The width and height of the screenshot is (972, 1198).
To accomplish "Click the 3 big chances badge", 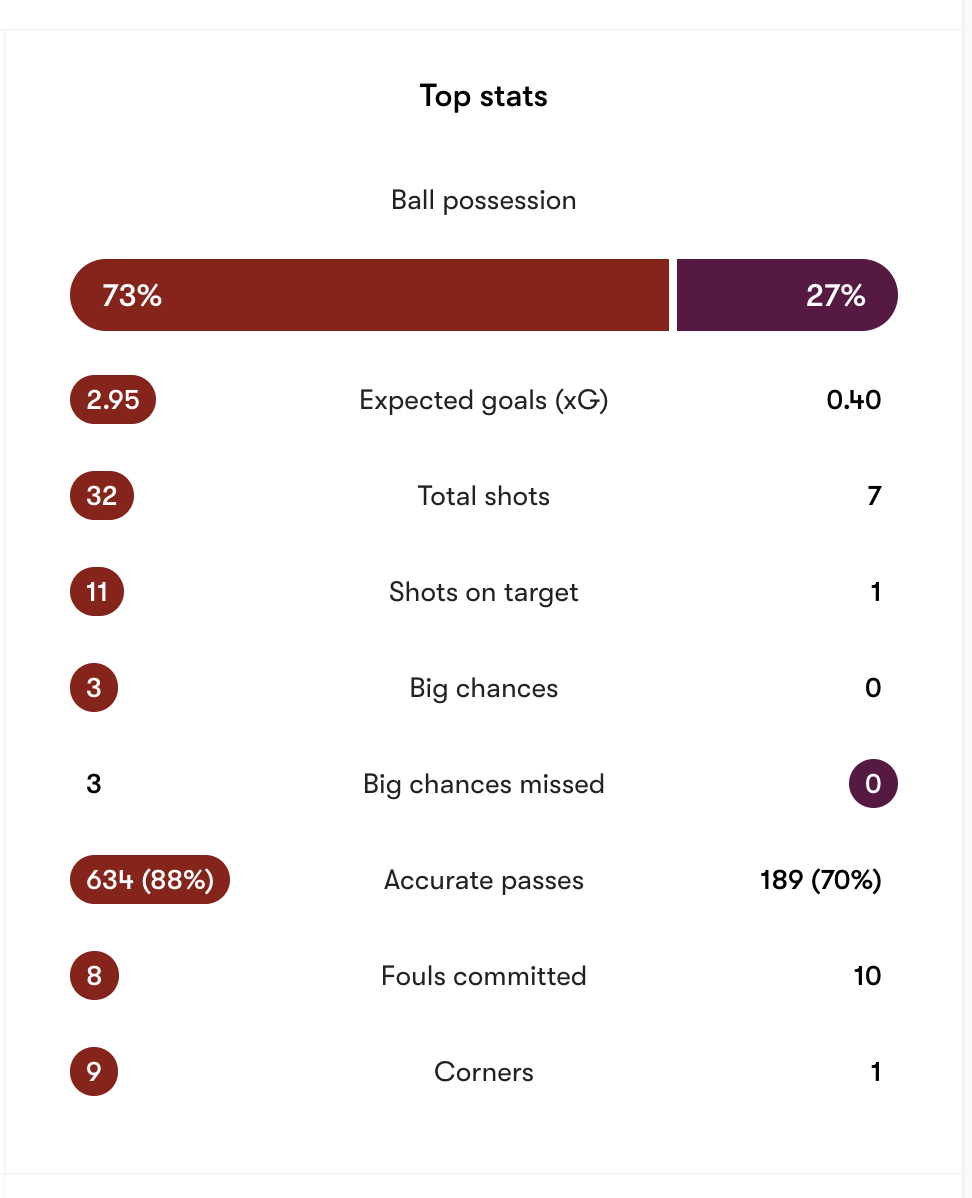I will coord(94,689).
